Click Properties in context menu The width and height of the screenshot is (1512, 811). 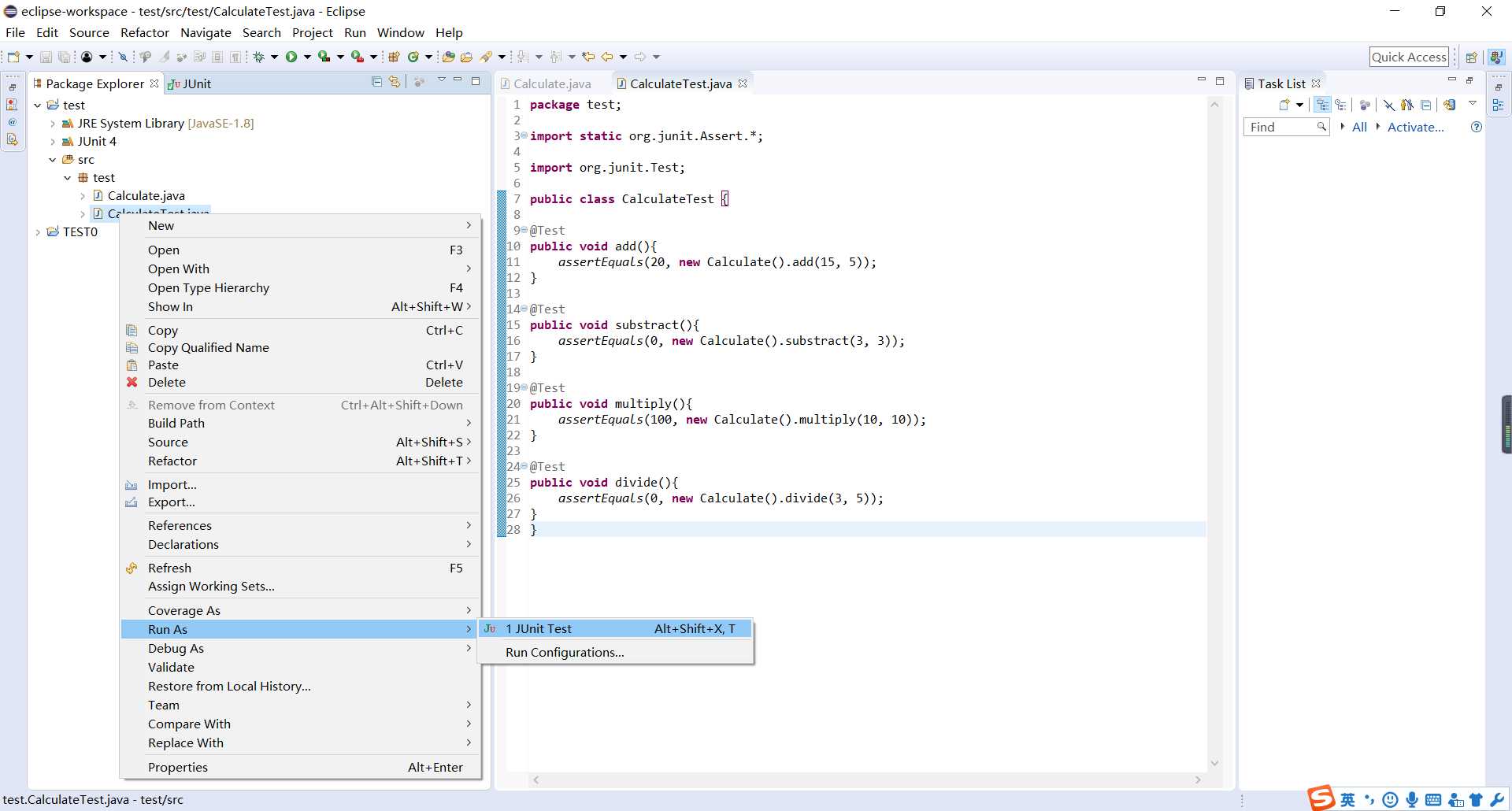[300, 767]
